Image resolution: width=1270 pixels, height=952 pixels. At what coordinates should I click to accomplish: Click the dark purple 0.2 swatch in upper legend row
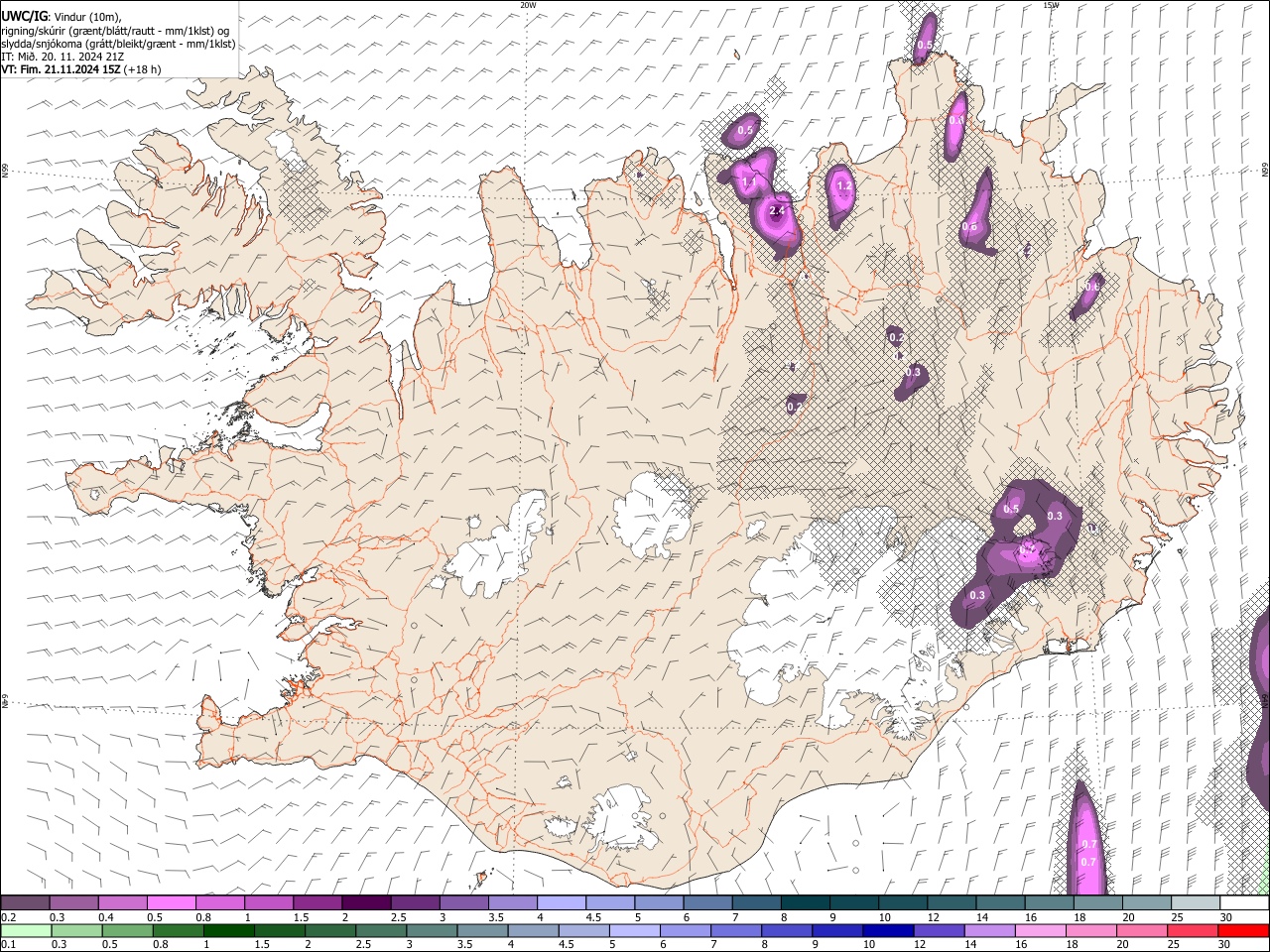point(25,902)
